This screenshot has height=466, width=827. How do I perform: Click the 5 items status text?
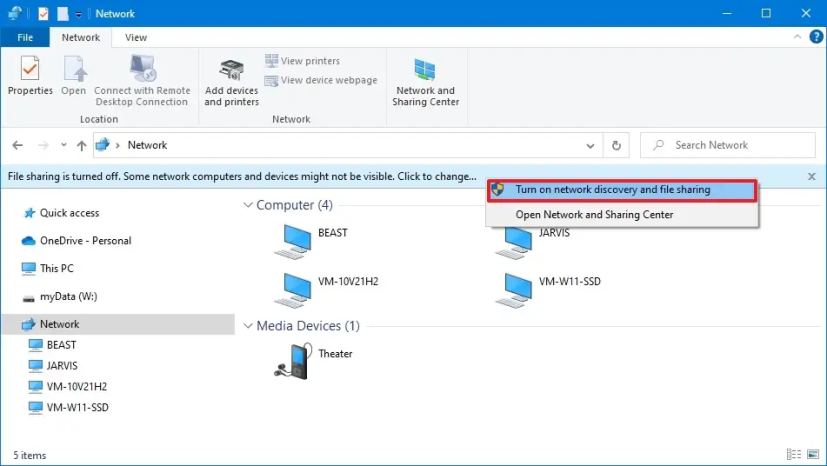pyautogui.click(x=30, y=455)
